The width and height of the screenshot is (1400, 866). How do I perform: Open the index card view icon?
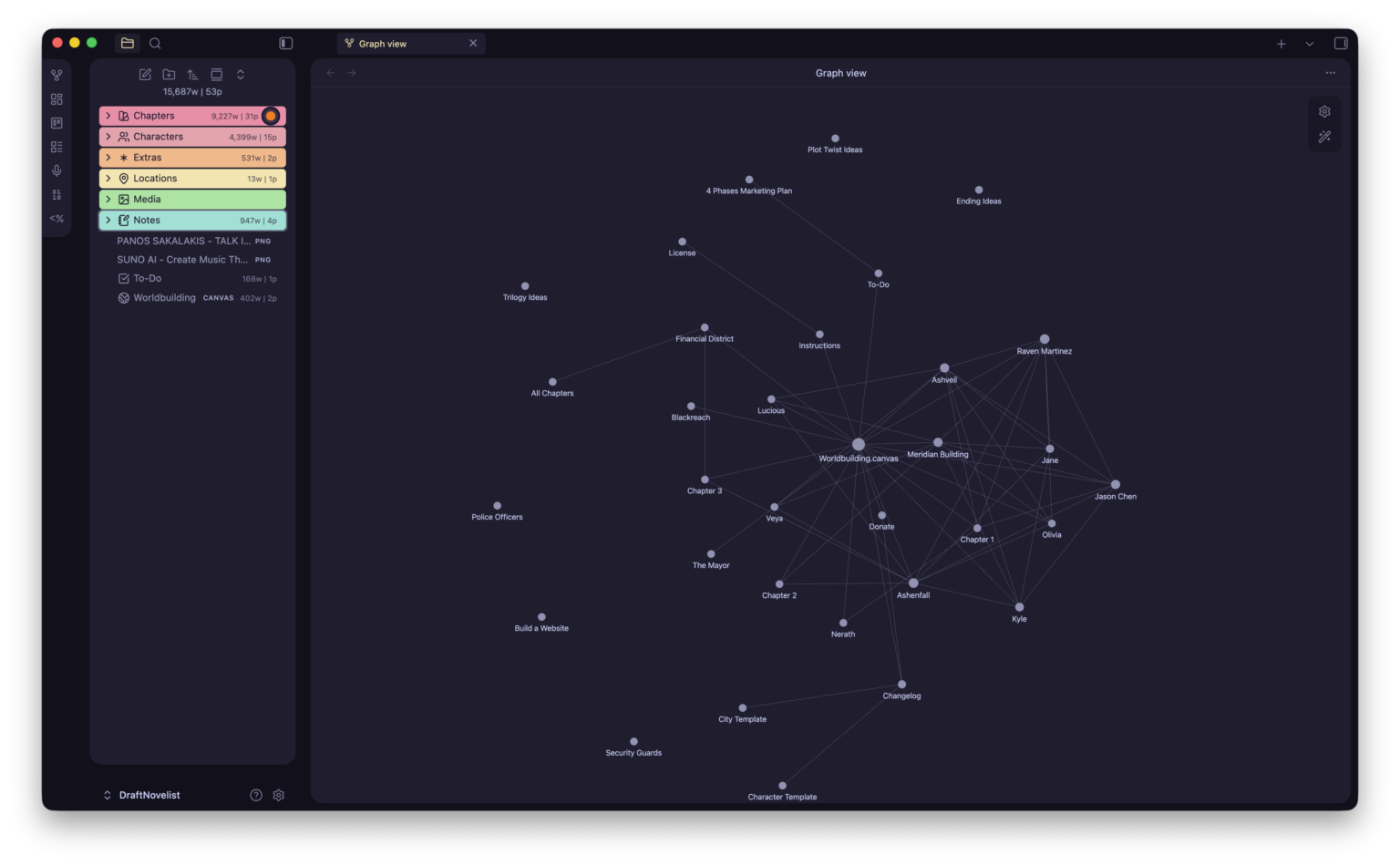tap(56, 121)
